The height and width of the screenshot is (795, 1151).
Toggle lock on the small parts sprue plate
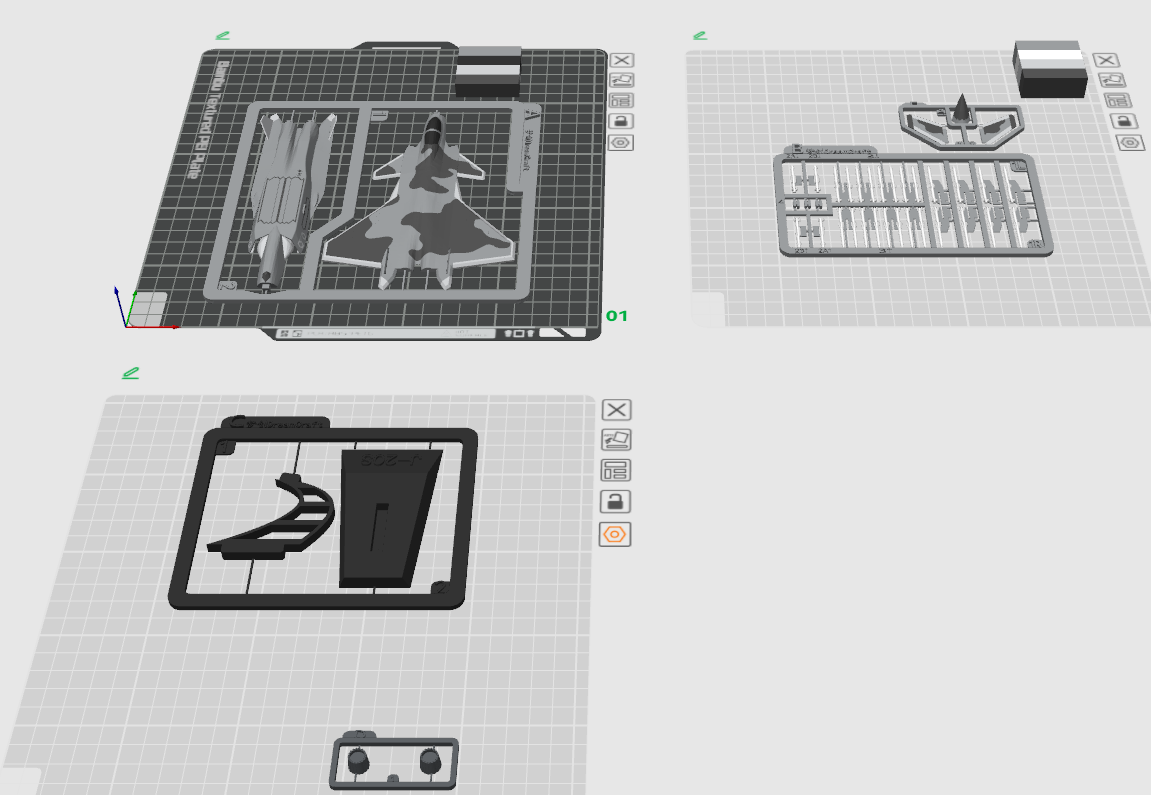[1123, 121]
